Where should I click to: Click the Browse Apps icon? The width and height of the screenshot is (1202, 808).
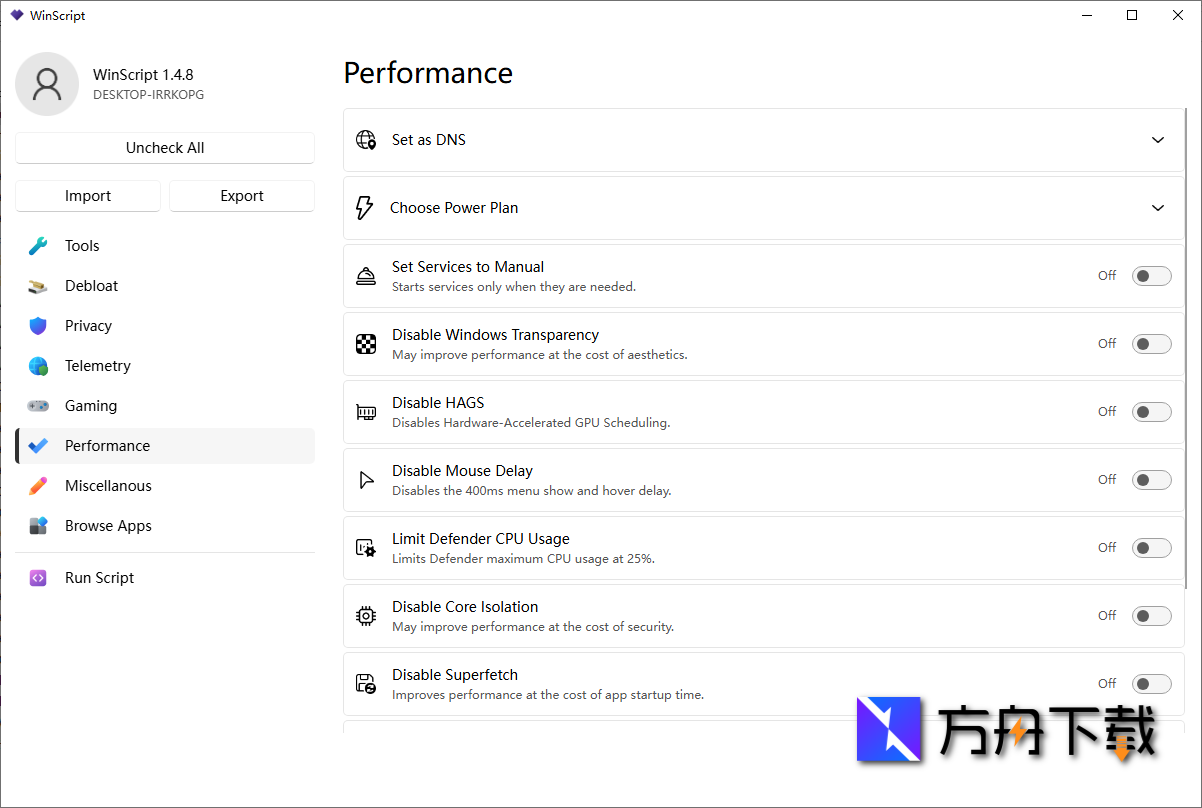pos(38,526)
